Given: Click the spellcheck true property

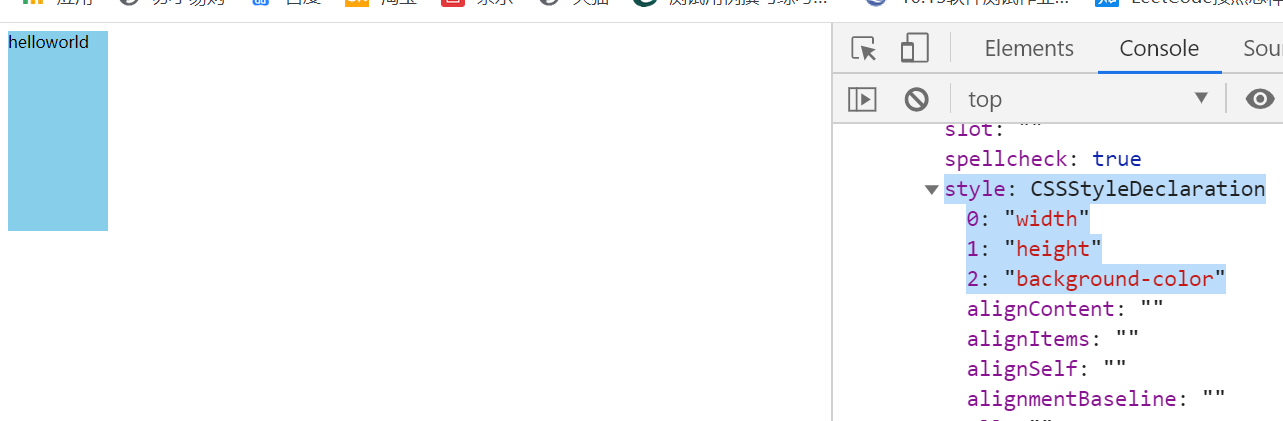Looking at the screenshot, I should pos(1043,159).
